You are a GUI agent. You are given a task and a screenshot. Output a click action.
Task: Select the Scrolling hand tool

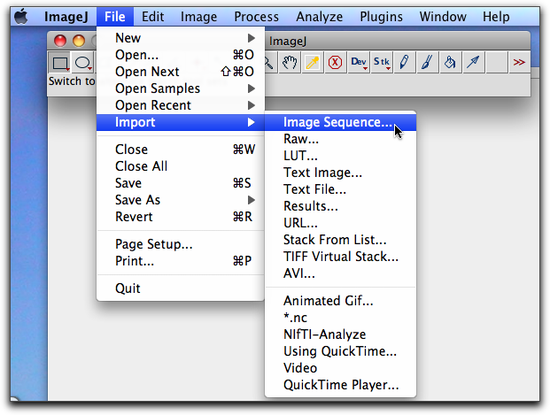click(289, 62)
